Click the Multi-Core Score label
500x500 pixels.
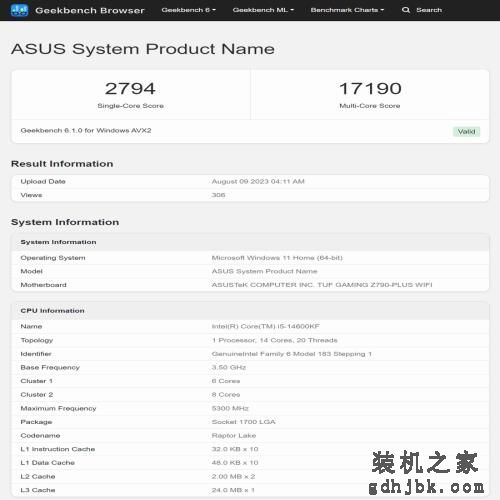[x=370, y=106]
